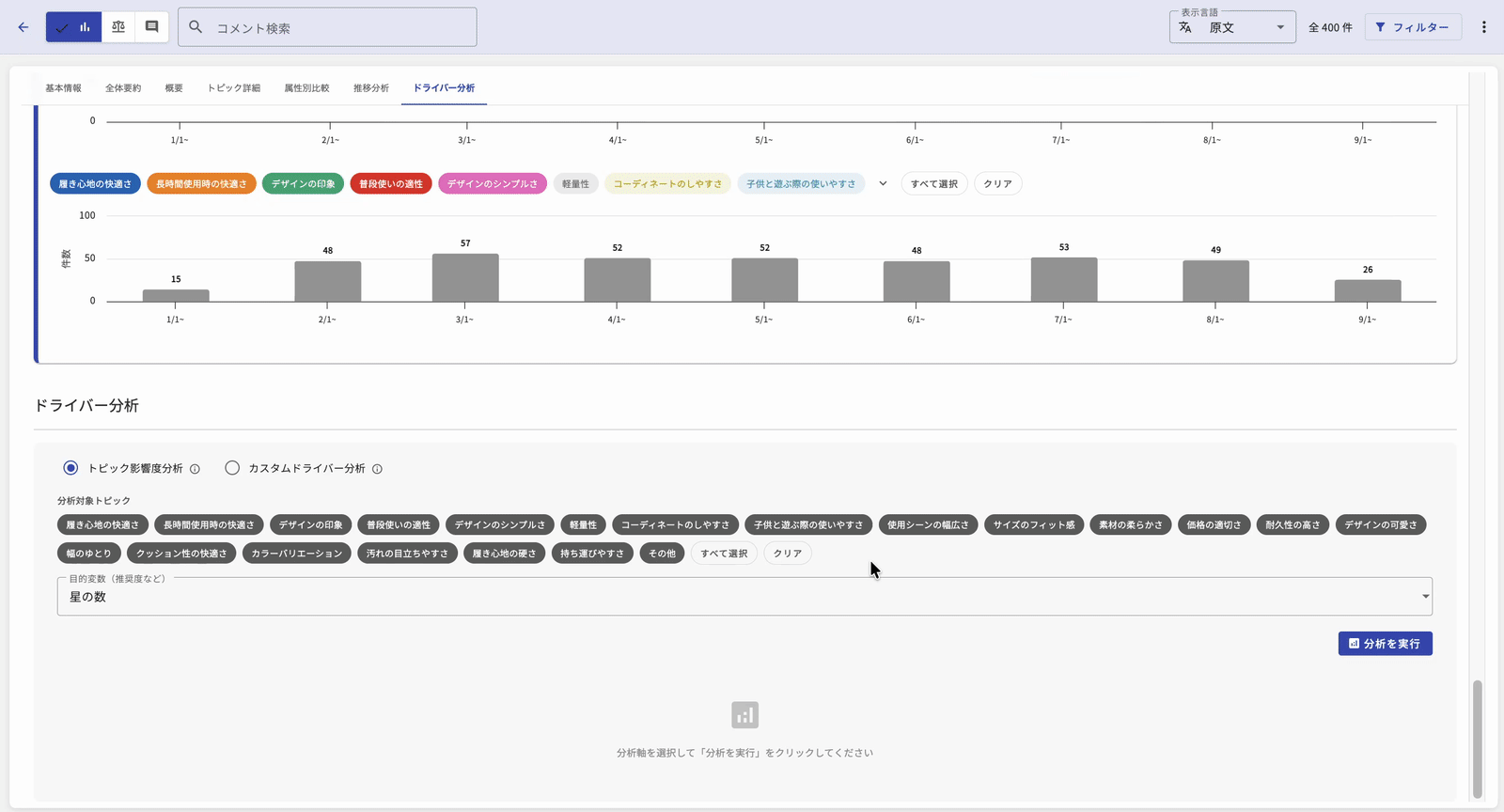Viewport: 1504px width, 812px height.
Task: Switch to the balance scale comparison icon
Action: [x=118, y=27]
